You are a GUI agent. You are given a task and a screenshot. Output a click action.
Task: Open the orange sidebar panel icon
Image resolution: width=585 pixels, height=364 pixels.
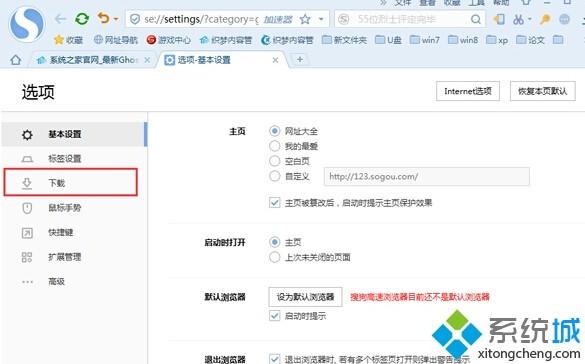499,19
